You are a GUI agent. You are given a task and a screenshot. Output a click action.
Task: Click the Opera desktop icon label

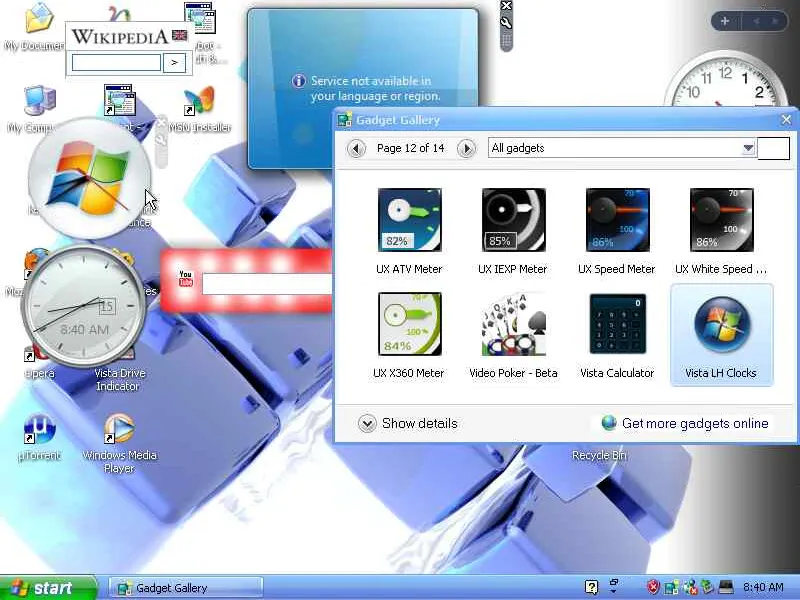tap(40, 373)
